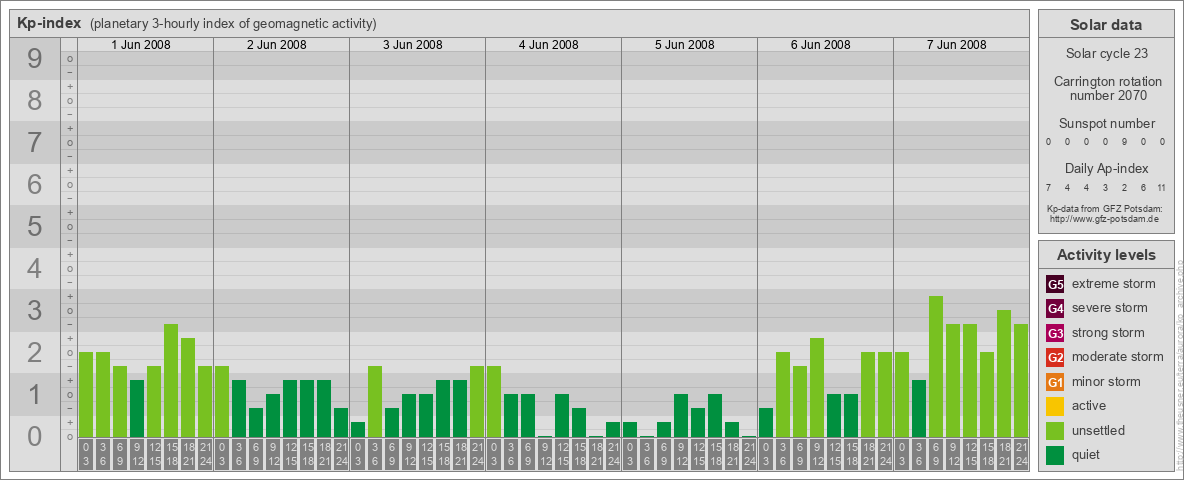Screen dimensions: 1184x480
Task: Click the 15-18 hour bar on 1 Jun 2008
Action: pyautogui.click(x=171, y=380)
